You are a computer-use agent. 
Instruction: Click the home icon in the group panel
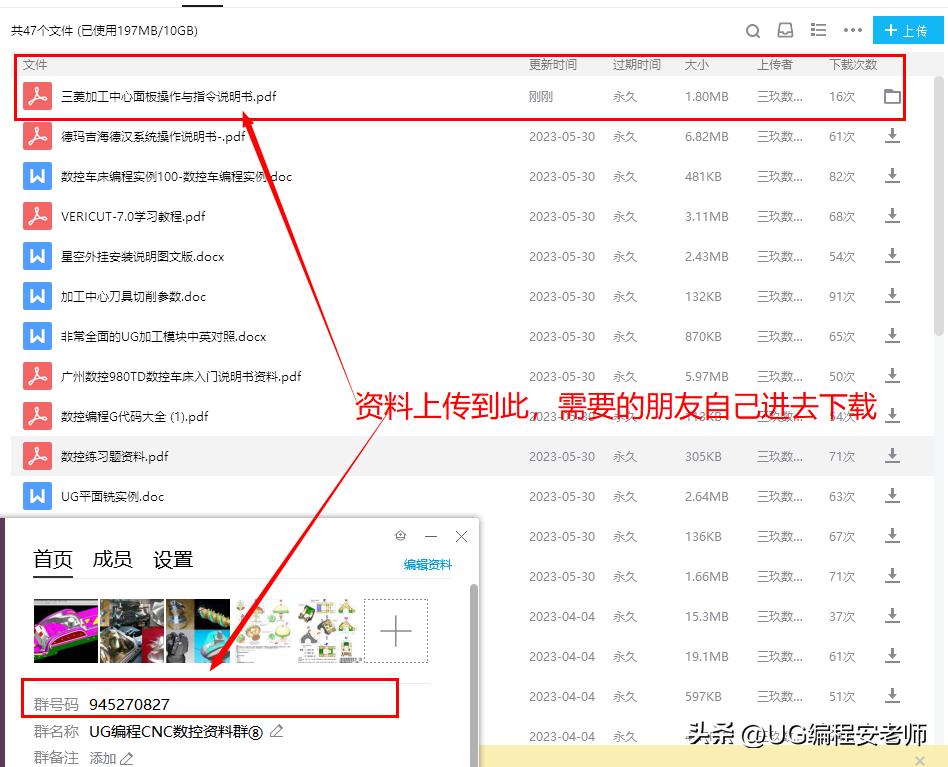point(401,536)
